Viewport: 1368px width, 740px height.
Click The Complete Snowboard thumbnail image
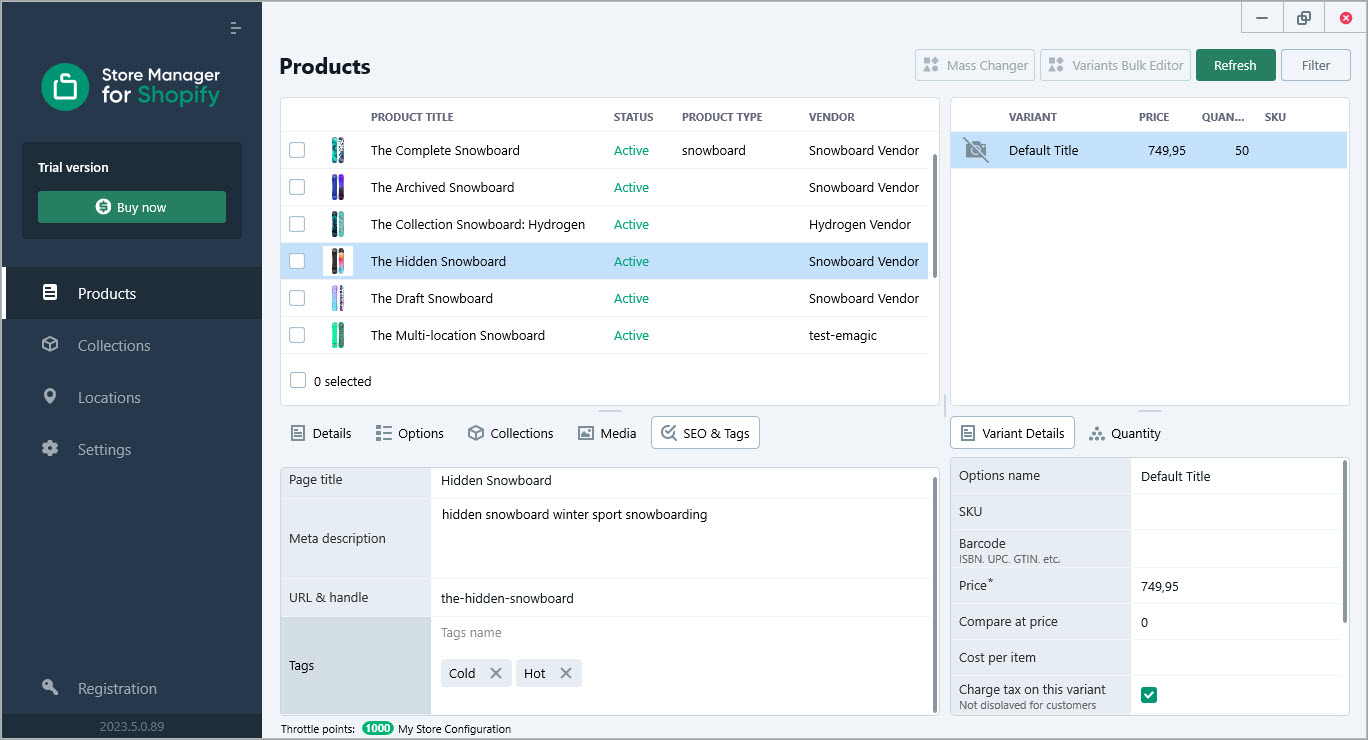point(338,150)
